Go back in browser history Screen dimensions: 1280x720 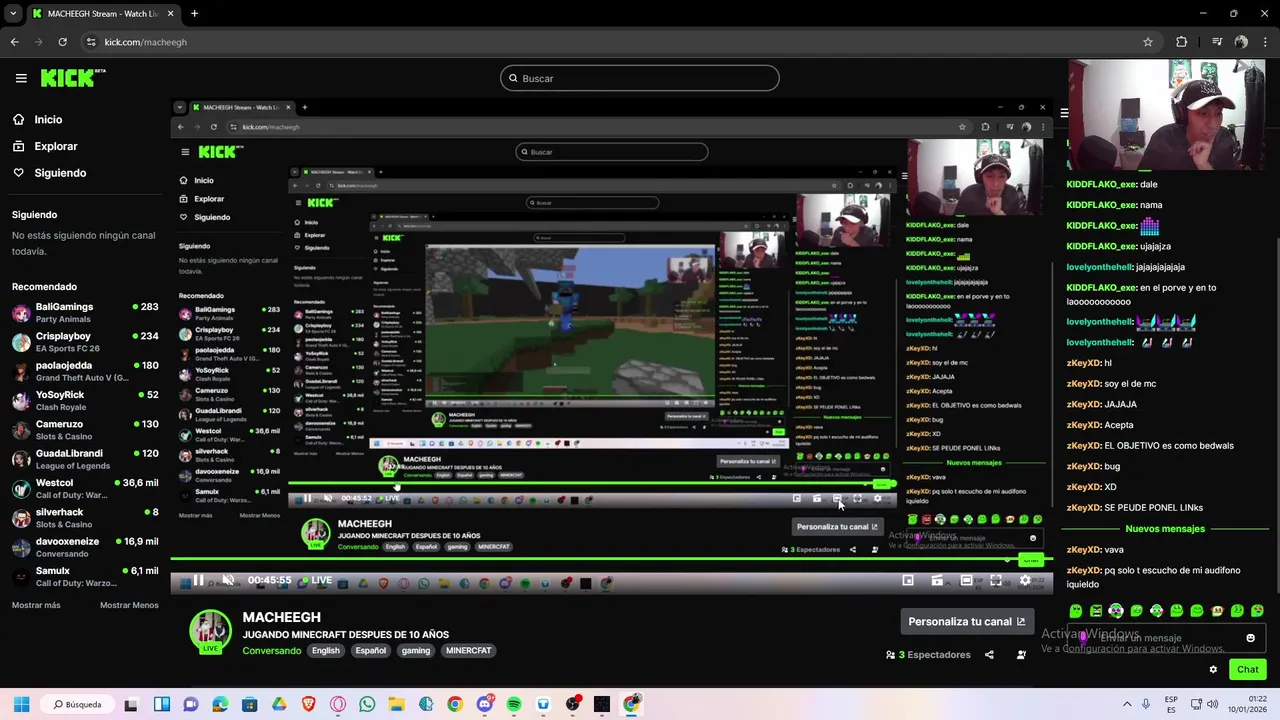14,42
